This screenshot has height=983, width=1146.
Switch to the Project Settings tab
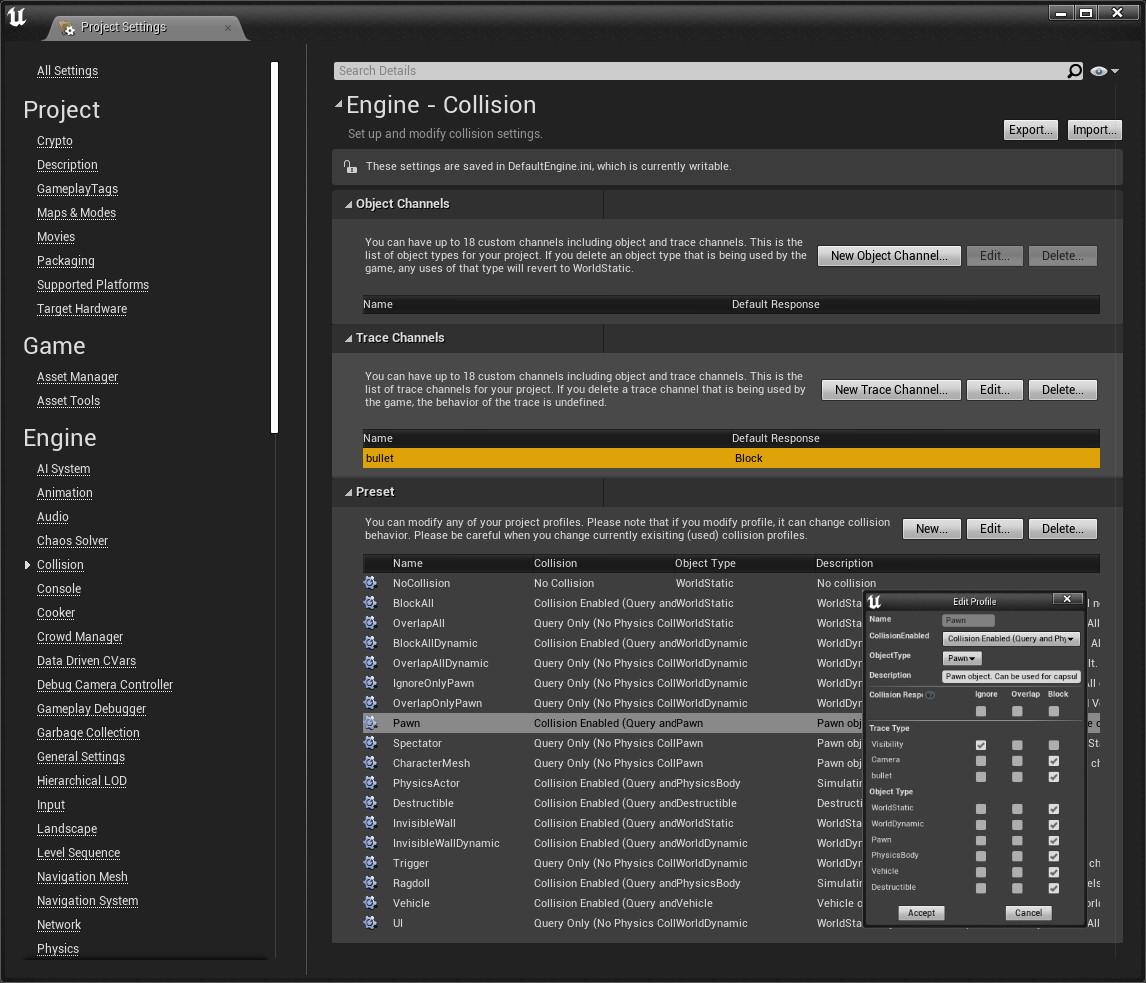click(123, 27)
